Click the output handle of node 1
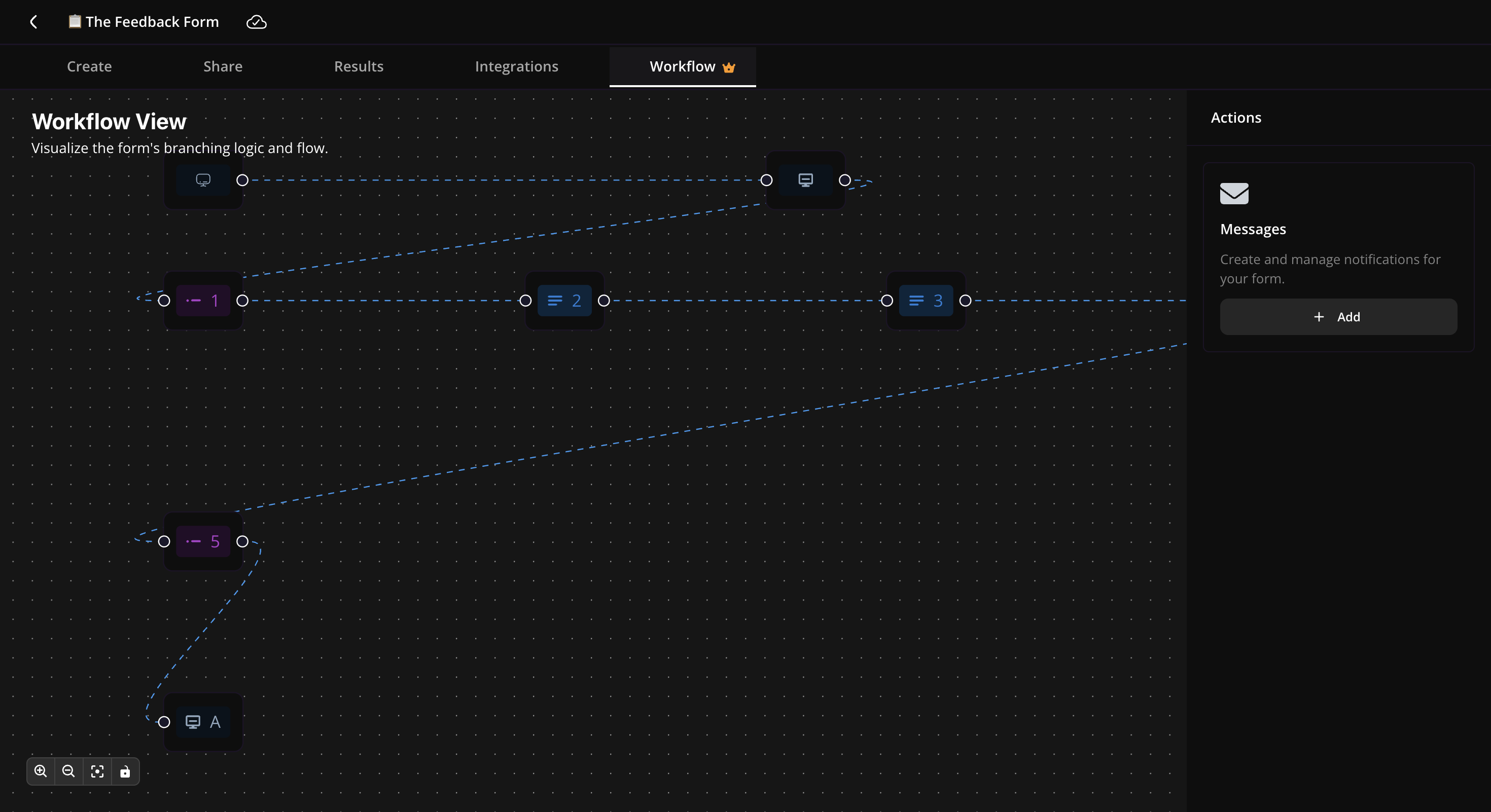The height and width of the screenshot is (812, 1491). 242,301
